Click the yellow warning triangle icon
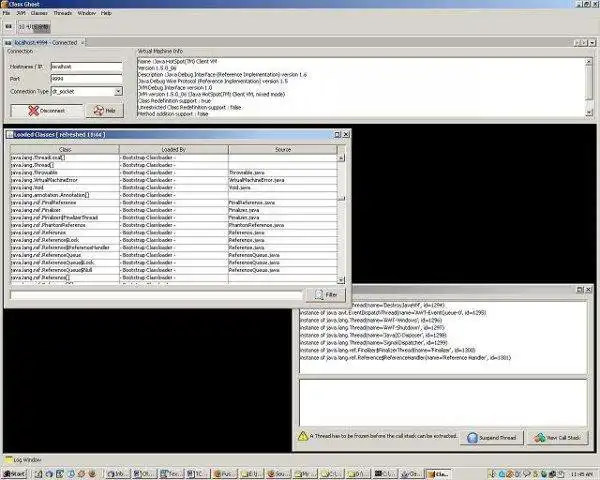 pos(303,436)
